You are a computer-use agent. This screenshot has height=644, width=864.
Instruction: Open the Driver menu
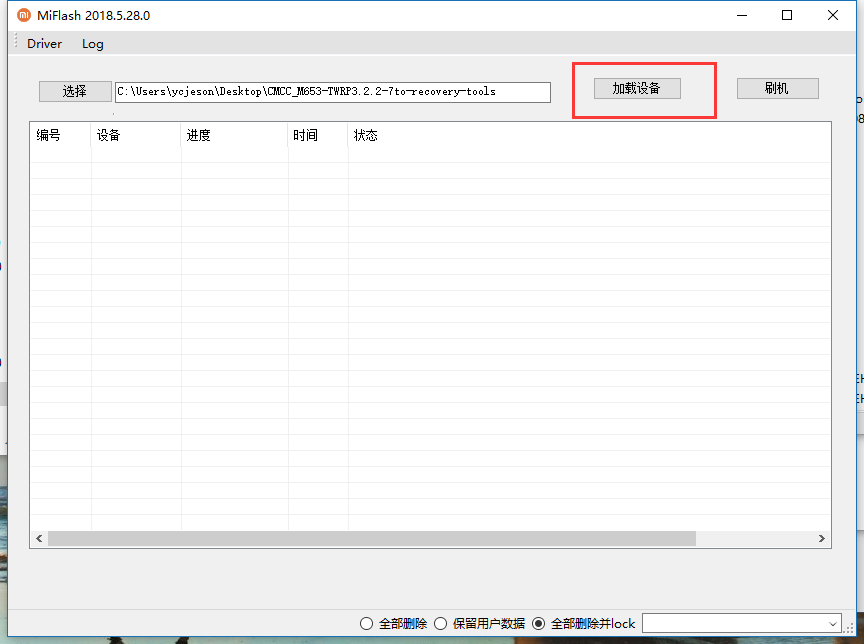pos(44,43)
